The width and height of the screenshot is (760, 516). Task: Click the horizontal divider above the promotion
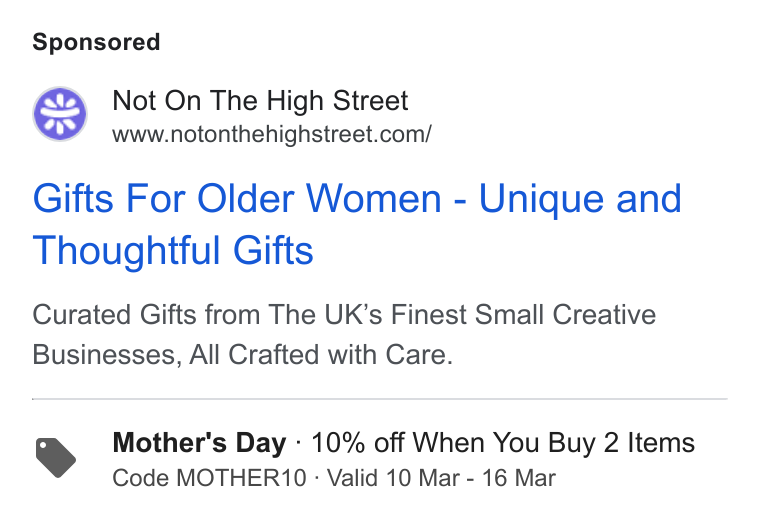pos(380,399)
